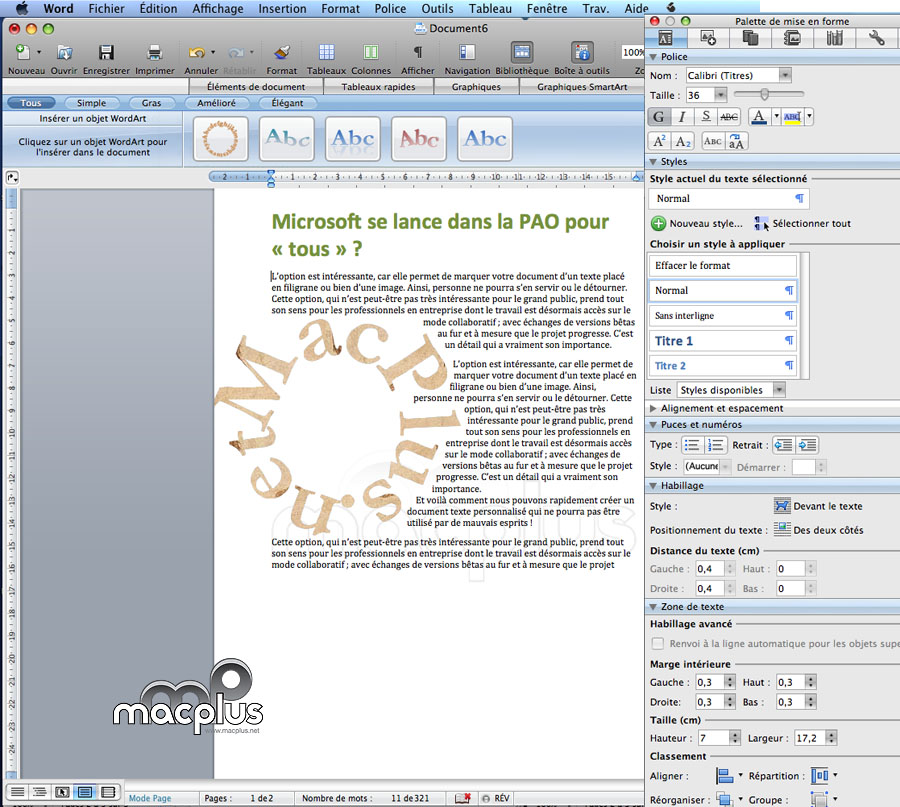
Task: Open the Bibliothèque toolbar icon
Action: [x=522, y=53]
